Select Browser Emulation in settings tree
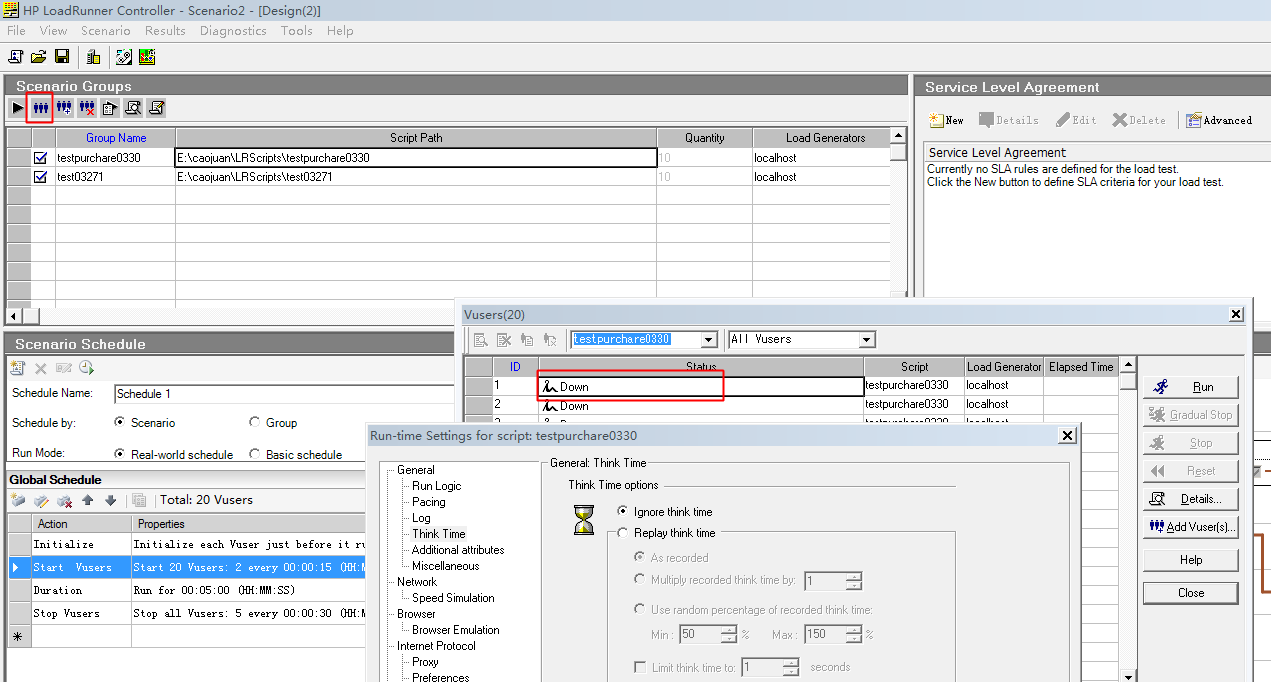Screen dimensions: 1271x682 (x=456, y=630)
